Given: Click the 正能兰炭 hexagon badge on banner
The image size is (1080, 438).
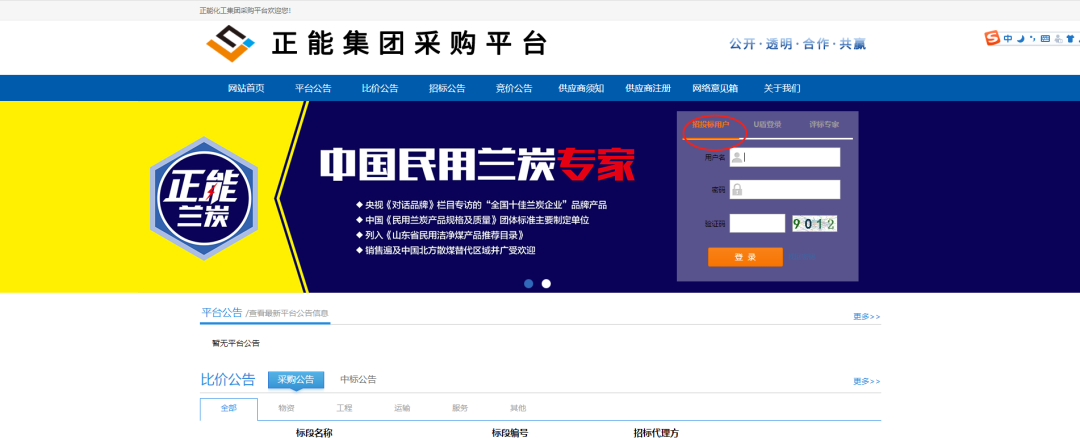Looking at the screenshot, I should tap(204, 198).
